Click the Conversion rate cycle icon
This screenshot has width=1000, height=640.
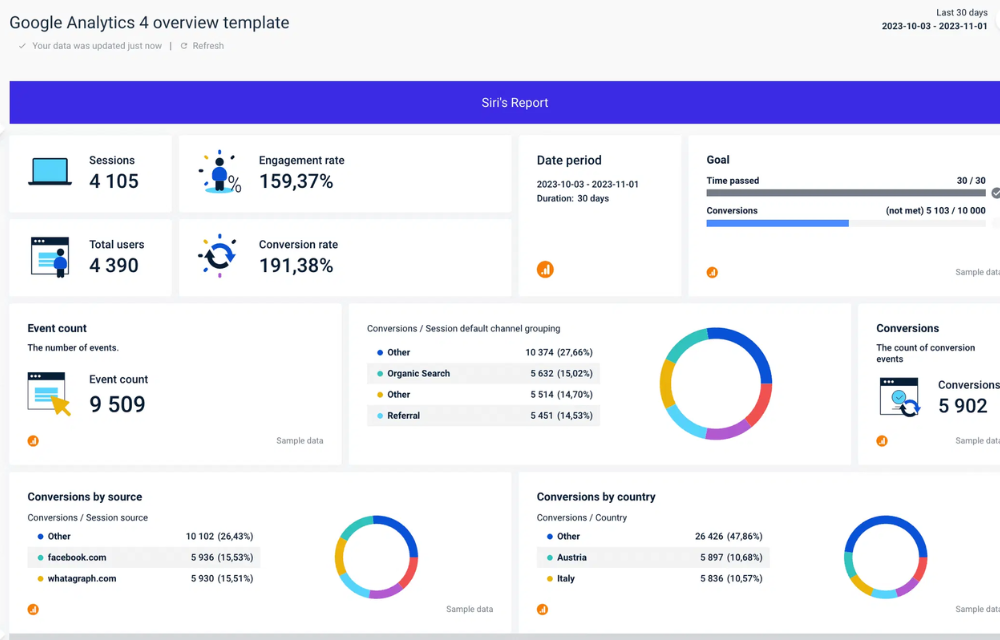coord(218,256)
